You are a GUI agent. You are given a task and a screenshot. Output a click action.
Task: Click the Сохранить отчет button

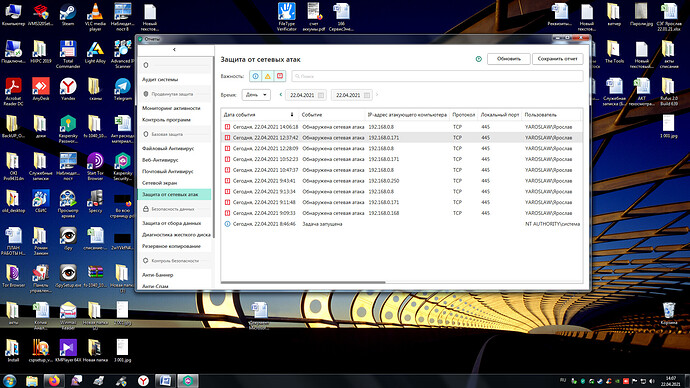[558, 59]
